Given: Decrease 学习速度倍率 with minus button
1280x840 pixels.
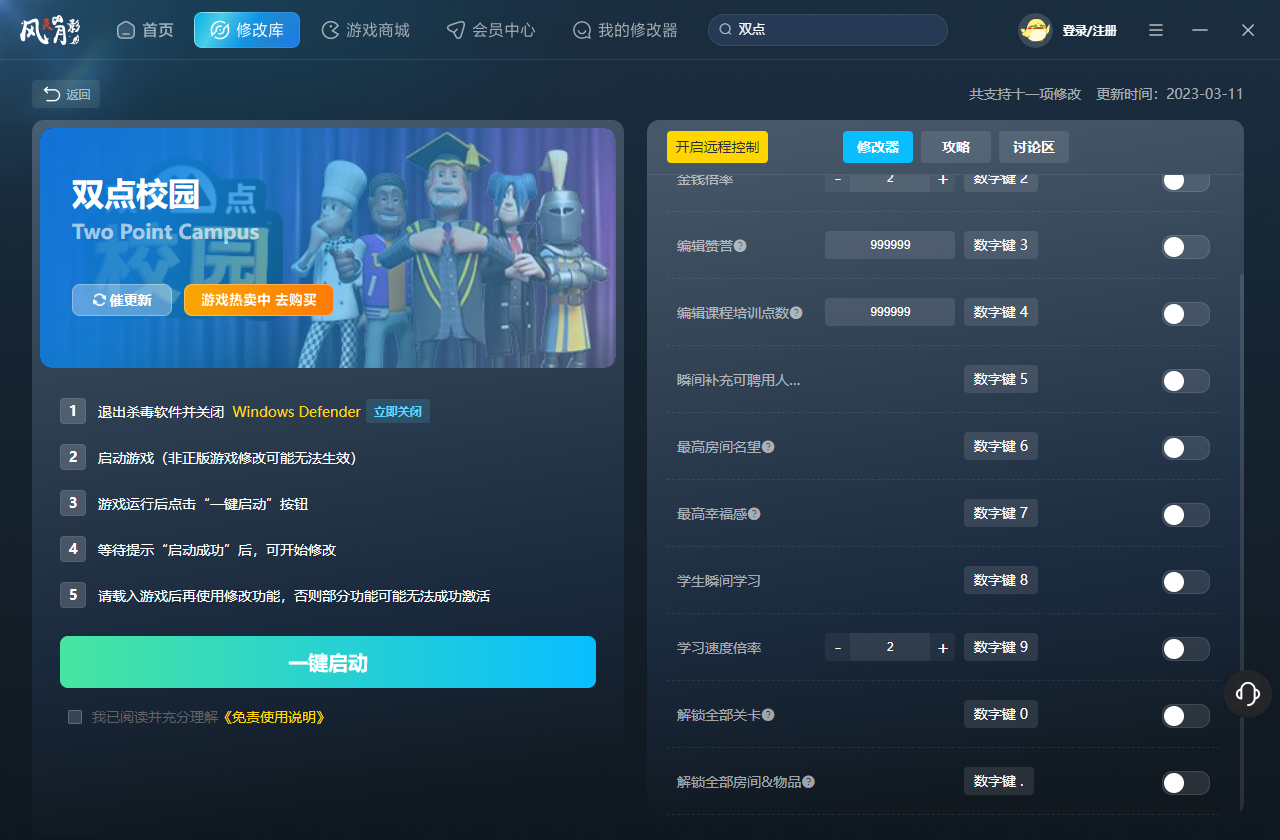Looking at the screenshot, I should [838, 648].
